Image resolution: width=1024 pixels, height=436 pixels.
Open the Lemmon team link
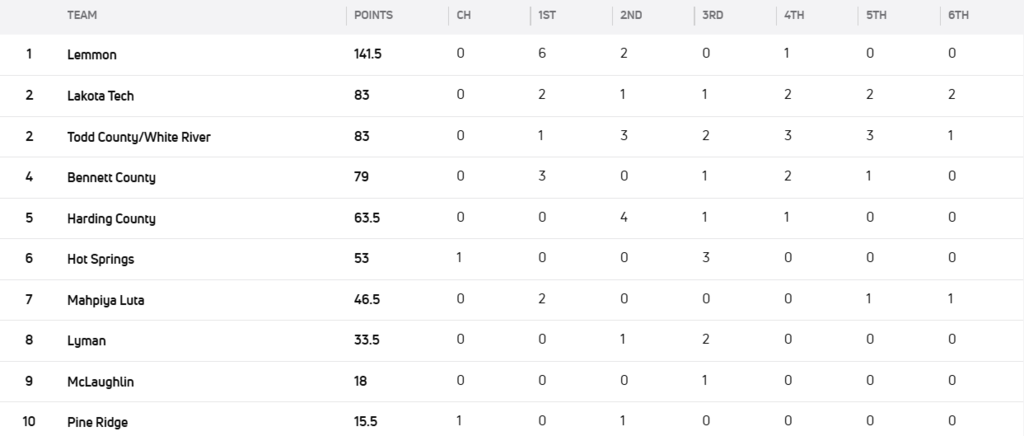coord(90,54)
